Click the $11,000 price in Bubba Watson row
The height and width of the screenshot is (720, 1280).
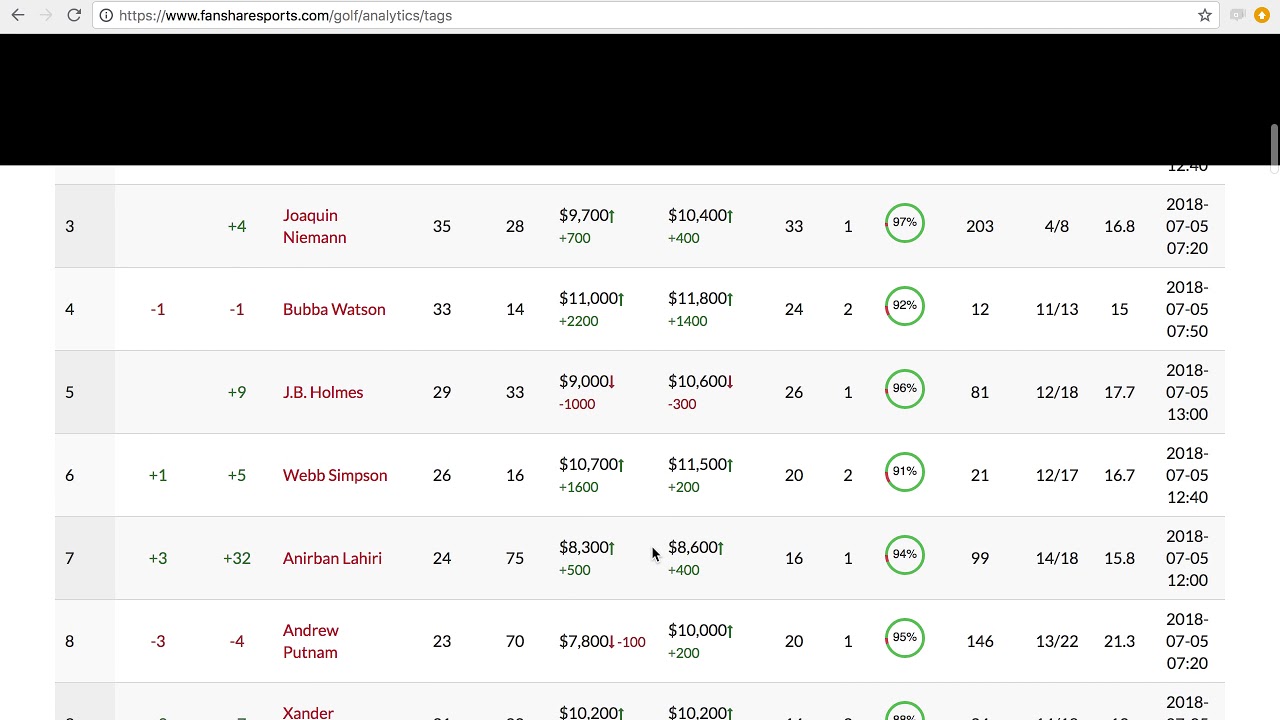(588, 298)
